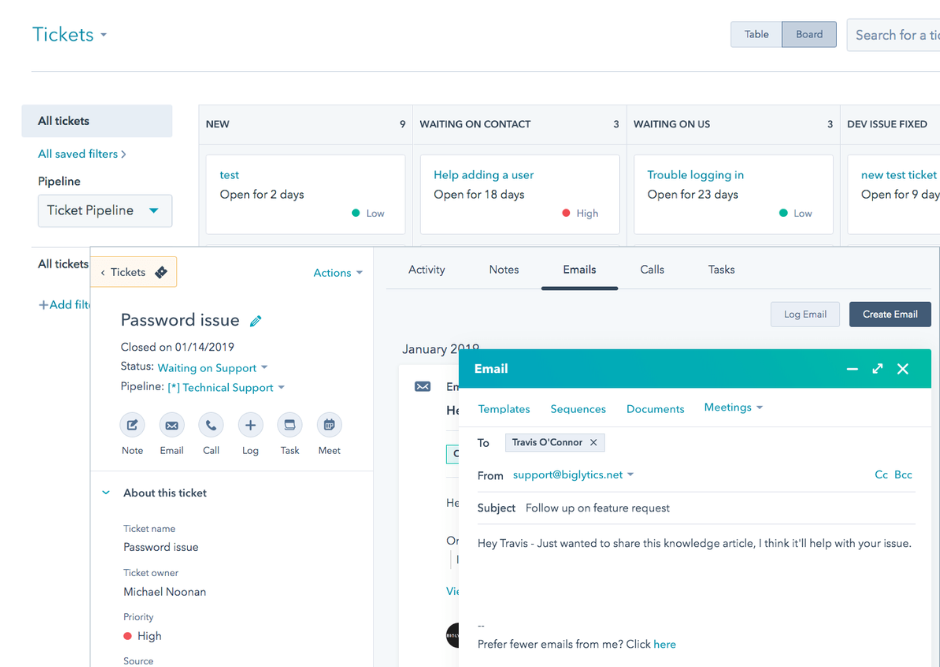
Task: Expand the Email composer window
Action: coord(877,369)
